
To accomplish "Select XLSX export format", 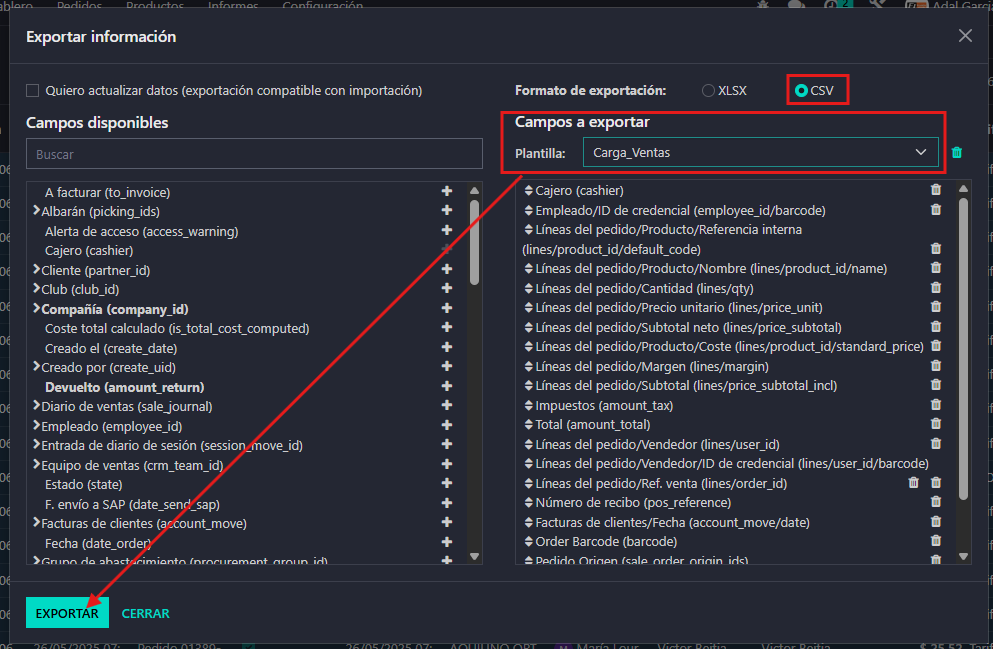I will 709,90.
